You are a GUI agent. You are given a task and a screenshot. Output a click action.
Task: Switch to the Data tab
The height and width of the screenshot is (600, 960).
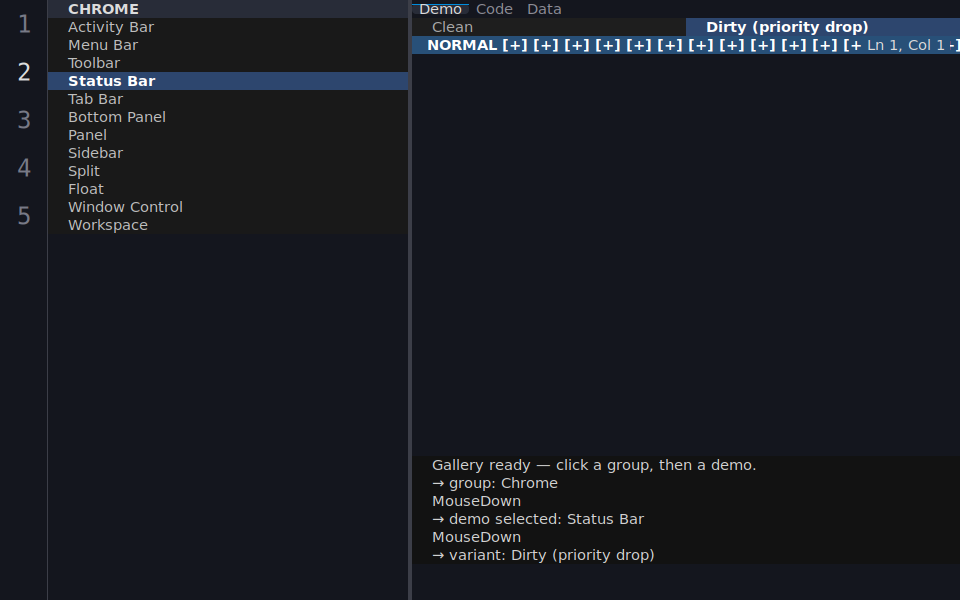pyautogui.click(x=544, y=9)
